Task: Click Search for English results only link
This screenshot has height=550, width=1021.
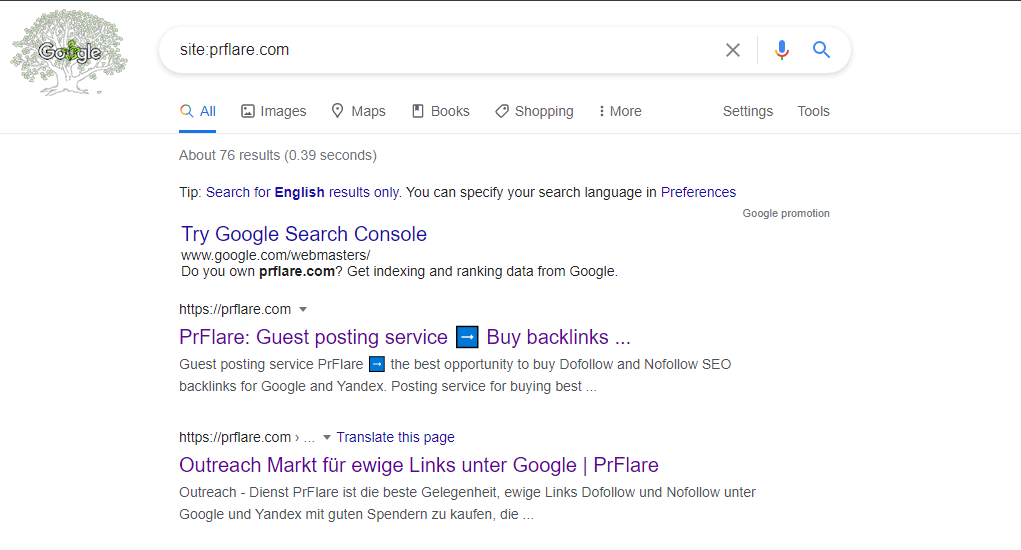Action: click(303, 193)
